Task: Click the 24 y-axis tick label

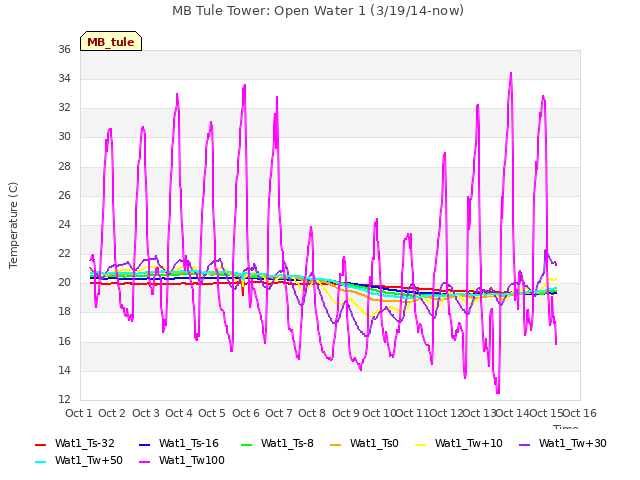Action: pyautogui.click(x=64, y=224)
